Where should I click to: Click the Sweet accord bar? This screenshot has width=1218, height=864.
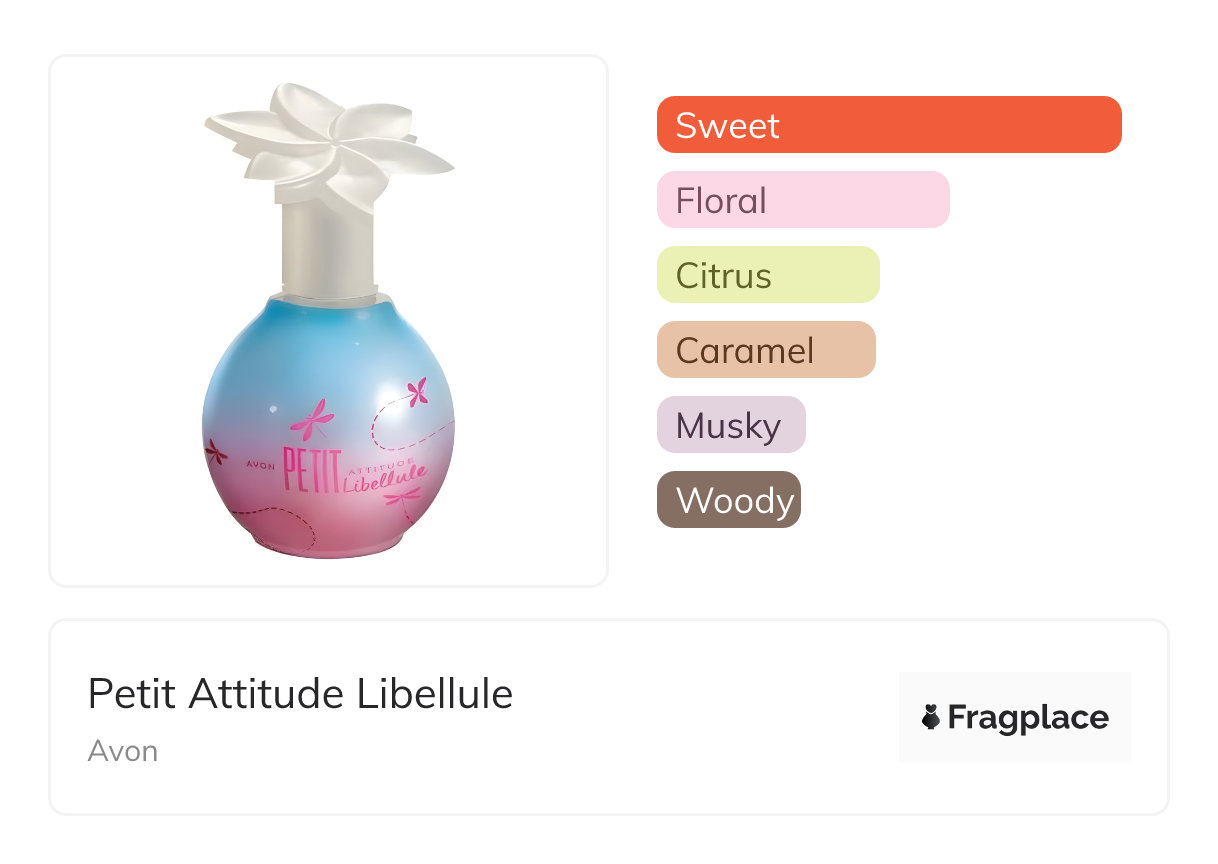pyautogui.click(x=889, y=125)
